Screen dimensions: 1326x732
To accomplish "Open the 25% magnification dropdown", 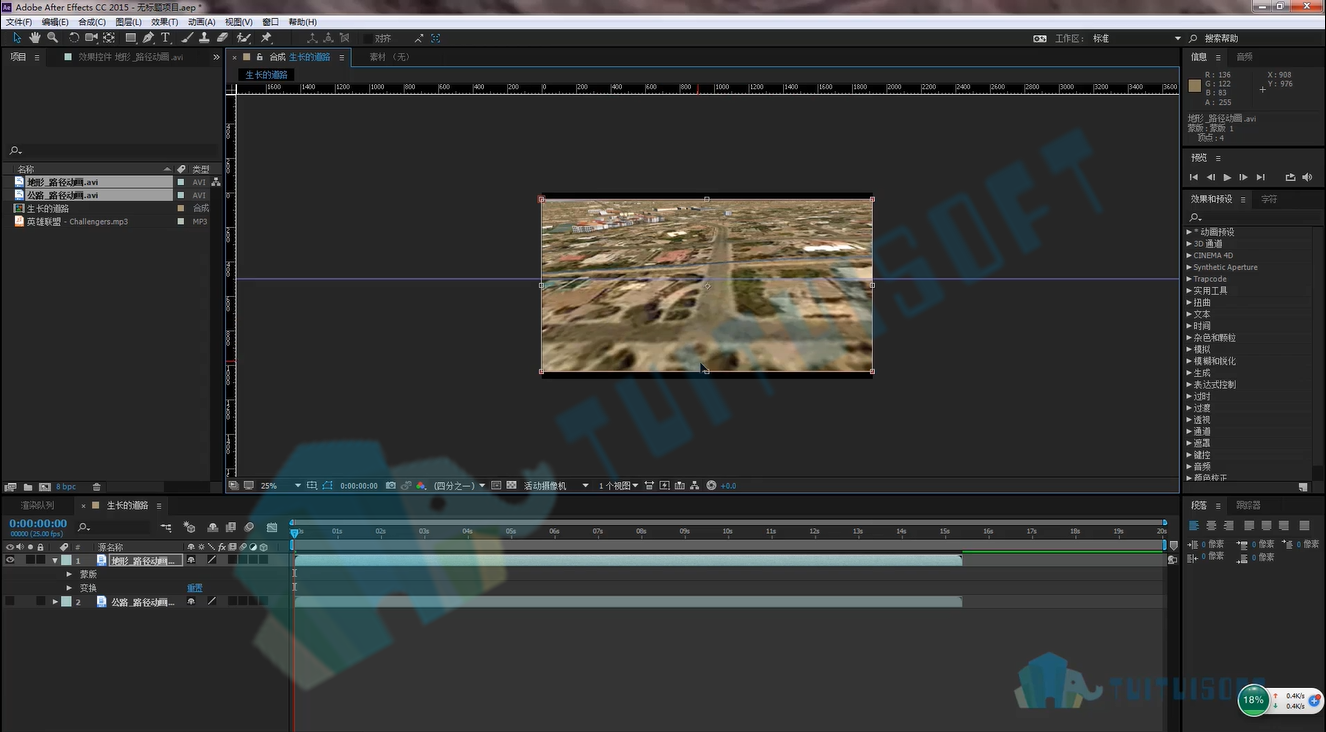I will pyautogui.click(x=281, y=486).
